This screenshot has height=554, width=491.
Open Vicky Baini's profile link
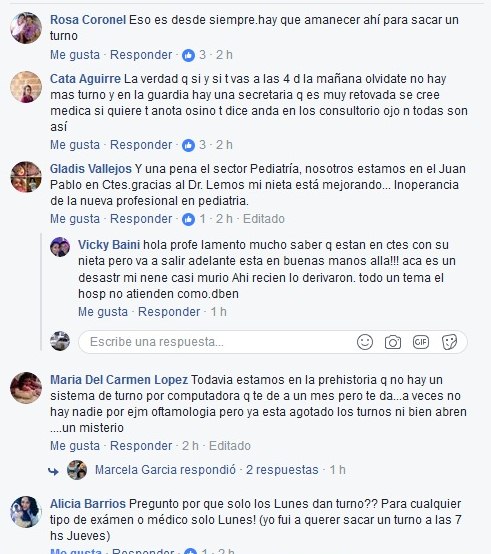109,244
